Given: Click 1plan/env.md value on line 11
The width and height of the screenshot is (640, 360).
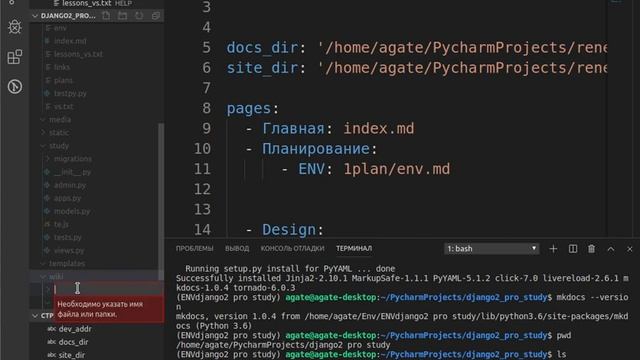Looking at the screenshot, I should [x=397, y=169].
